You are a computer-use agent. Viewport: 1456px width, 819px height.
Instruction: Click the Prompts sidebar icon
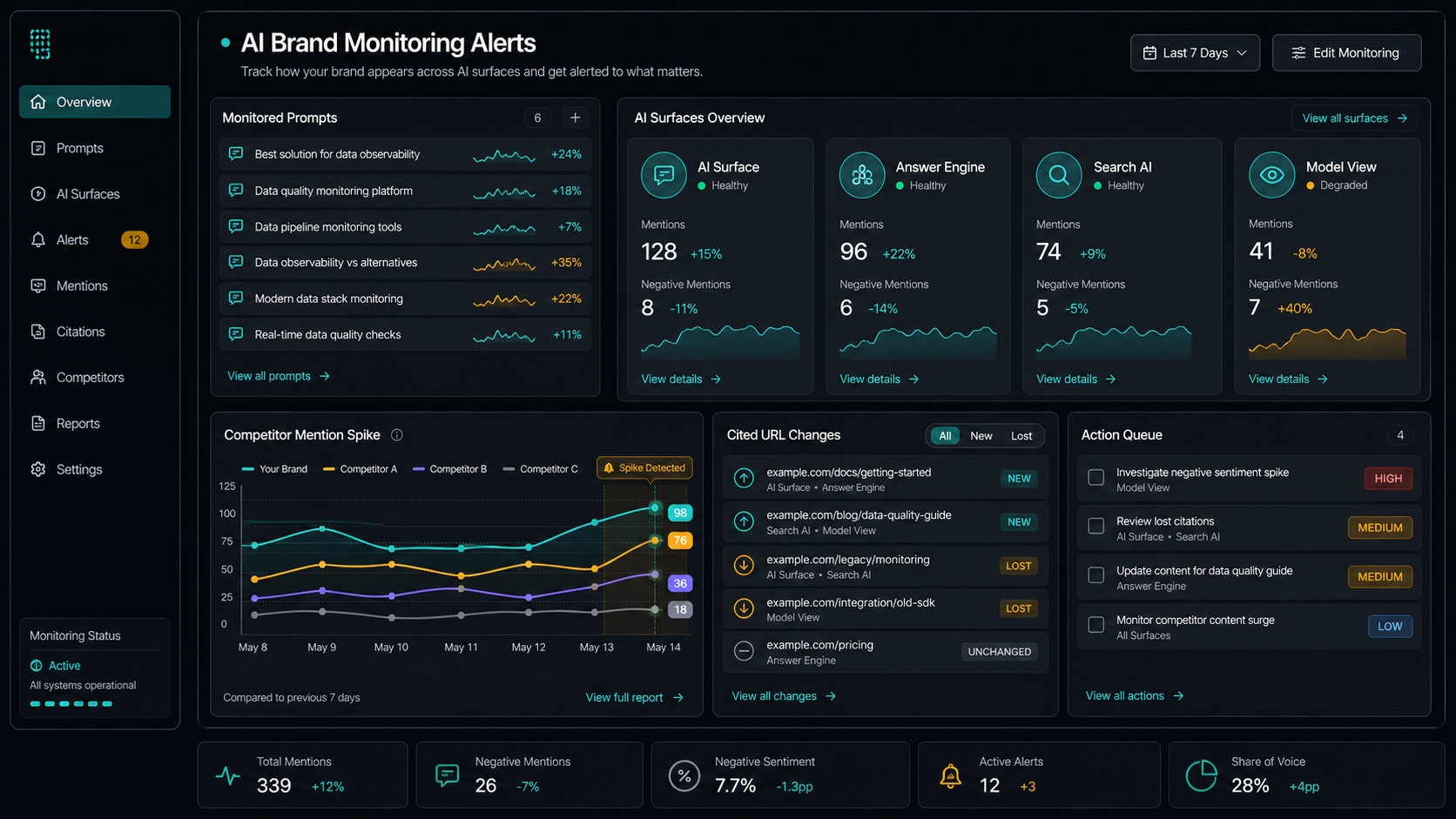click(38, 148)
